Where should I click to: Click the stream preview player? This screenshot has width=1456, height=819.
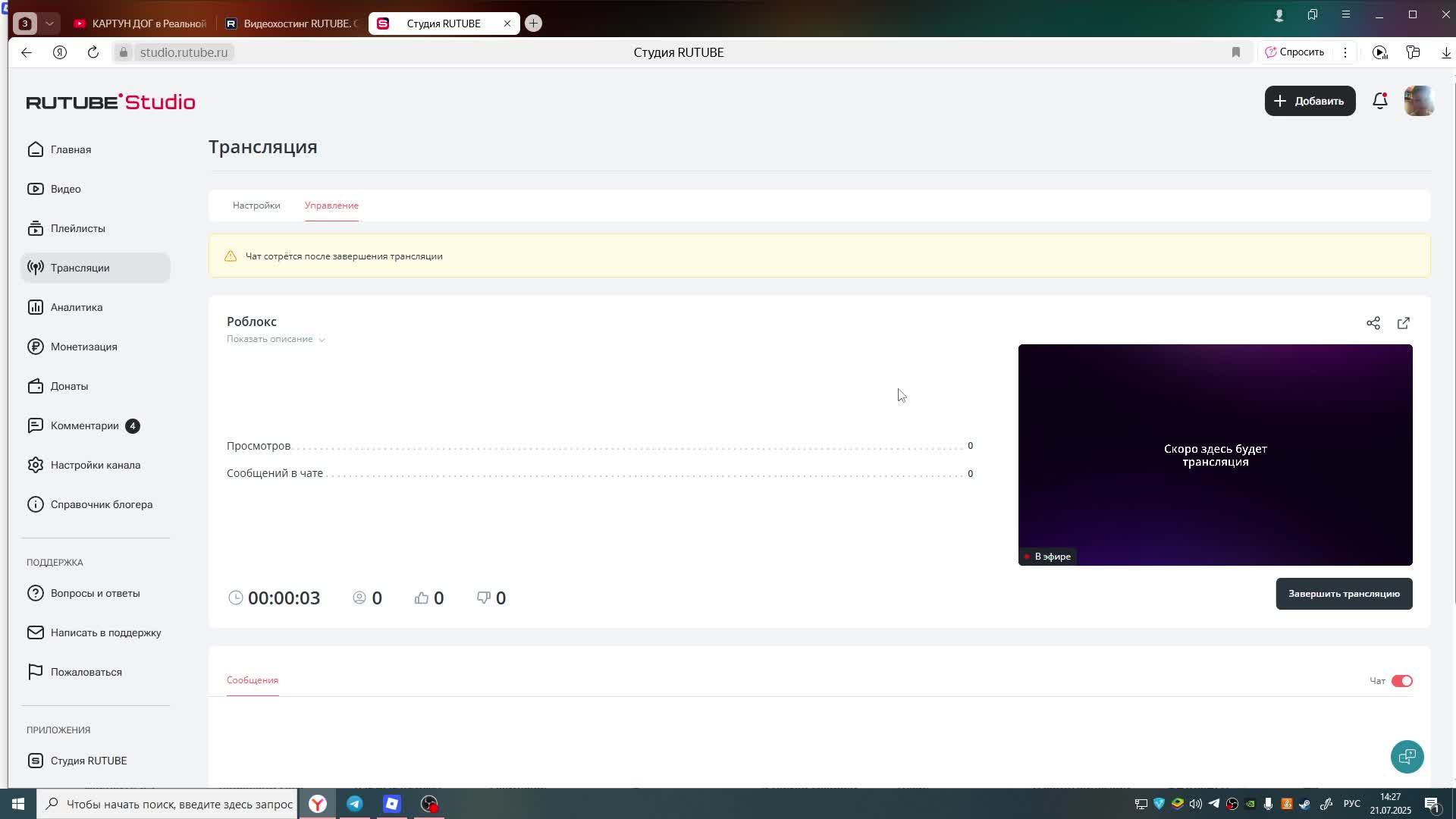[1214, 455]
